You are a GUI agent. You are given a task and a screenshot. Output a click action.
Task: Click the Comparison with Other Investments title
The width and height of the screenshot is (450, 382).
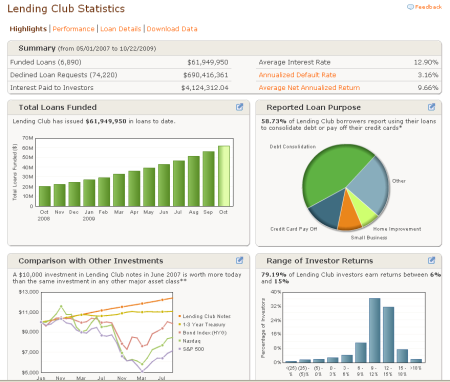pos(91,261)
